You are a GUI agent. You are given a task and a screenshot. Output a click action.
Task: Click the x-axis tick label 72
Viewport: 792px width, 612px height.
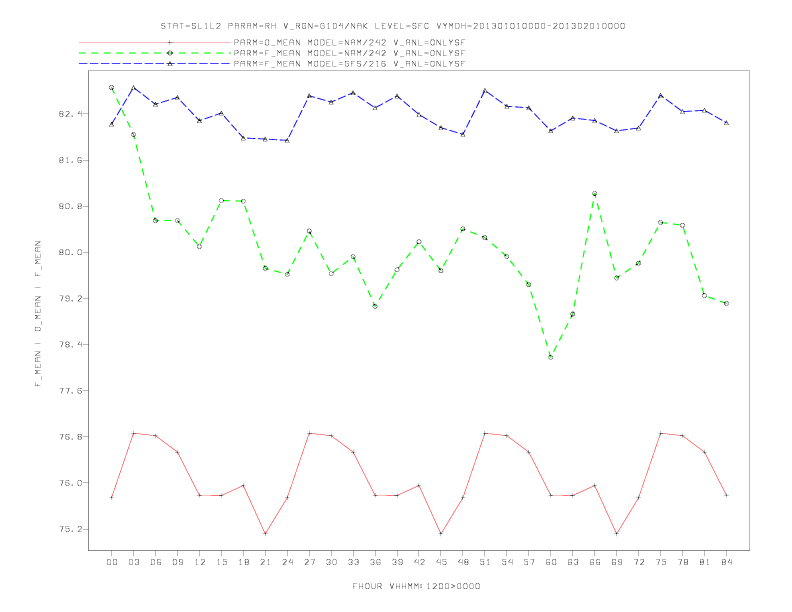click(638, 562)
